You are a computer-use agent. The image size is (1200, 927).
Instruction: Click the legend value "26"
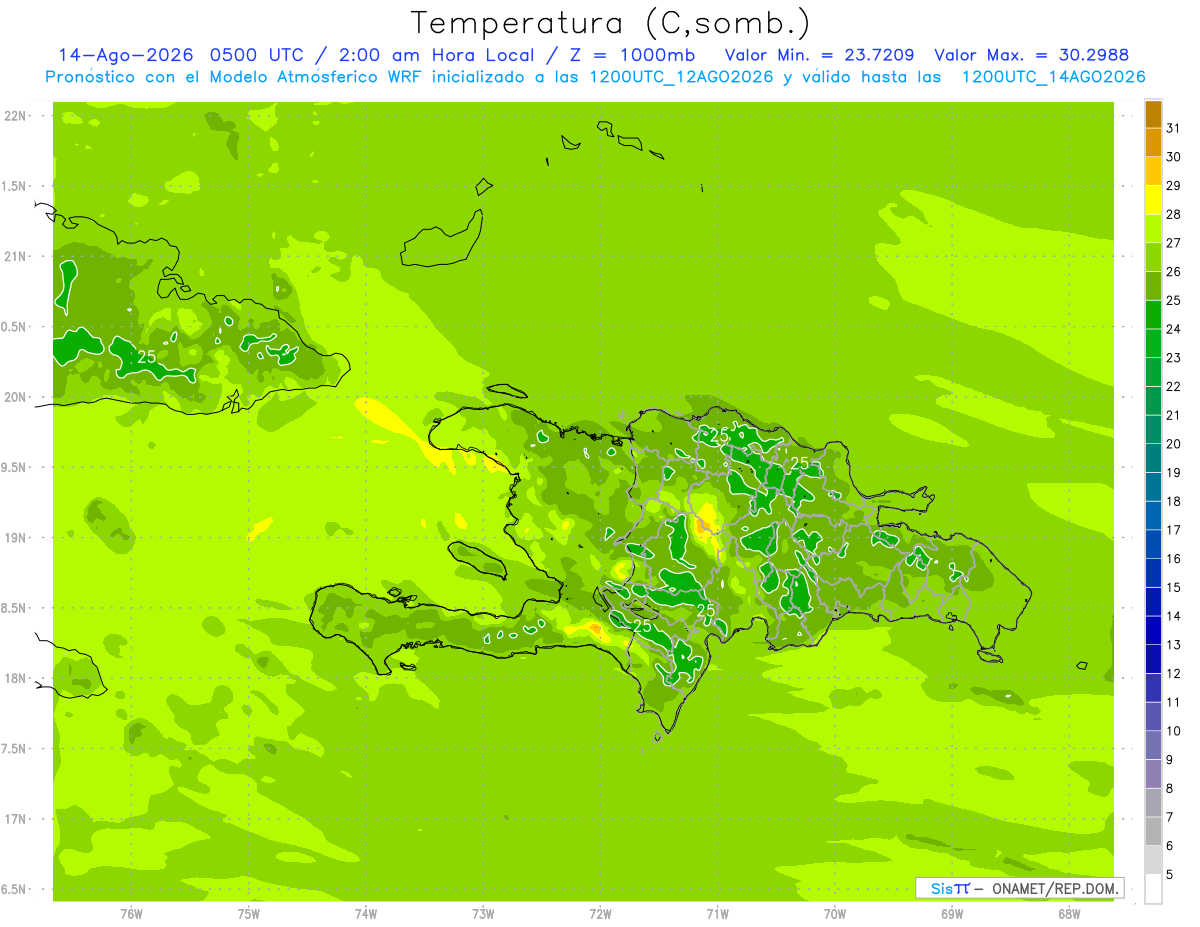(1174, 271)
